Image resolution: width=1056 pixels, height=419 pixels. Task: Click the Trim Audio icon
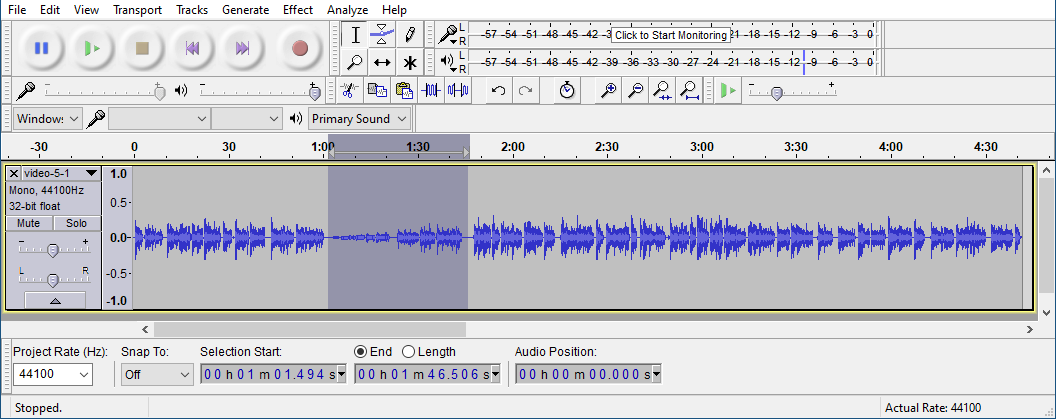pyautogui.click(x=431, y=90)
